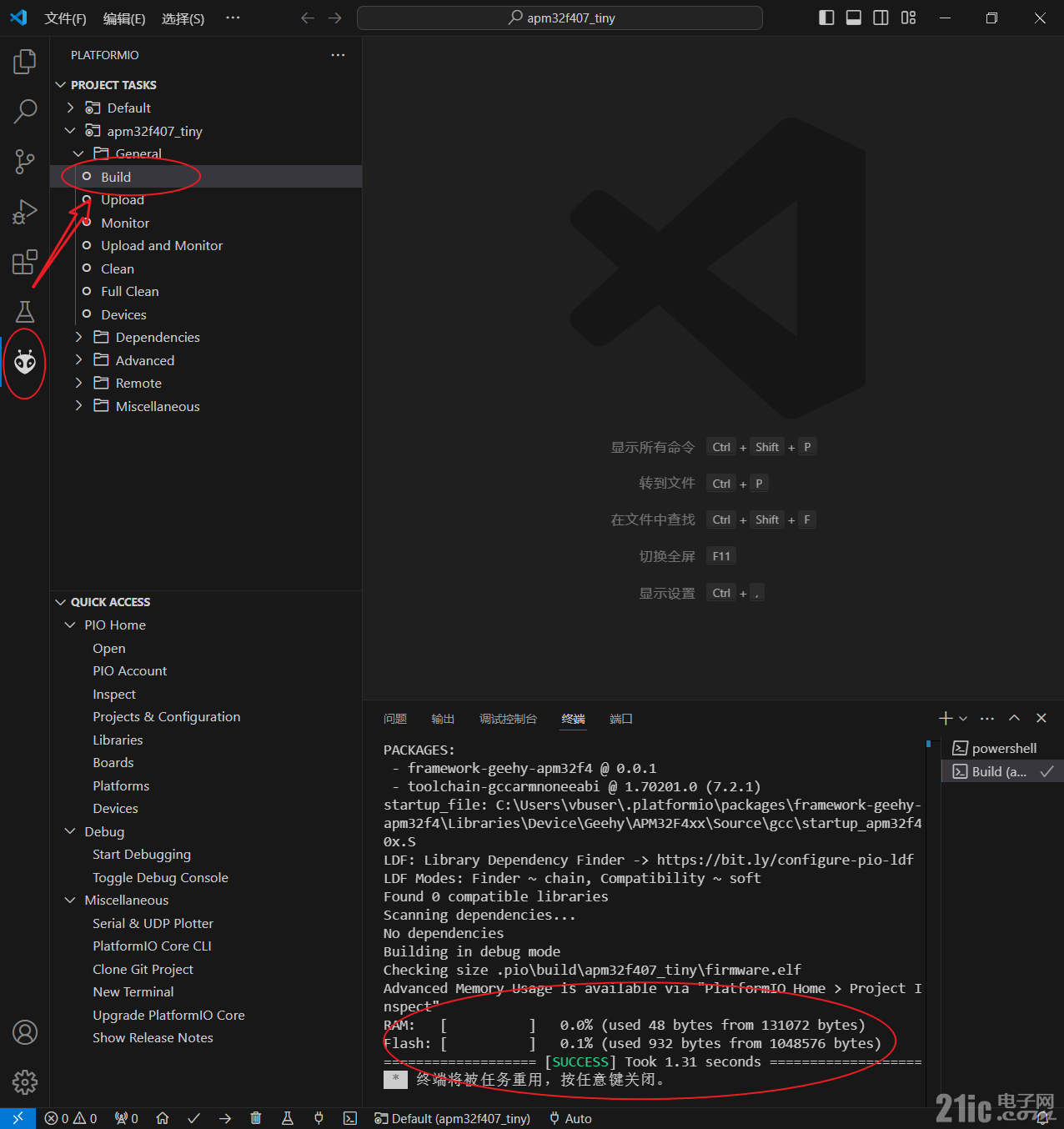Open Projects & Configuration
The image size is (1064, 1129).
[x=206, y=716]
